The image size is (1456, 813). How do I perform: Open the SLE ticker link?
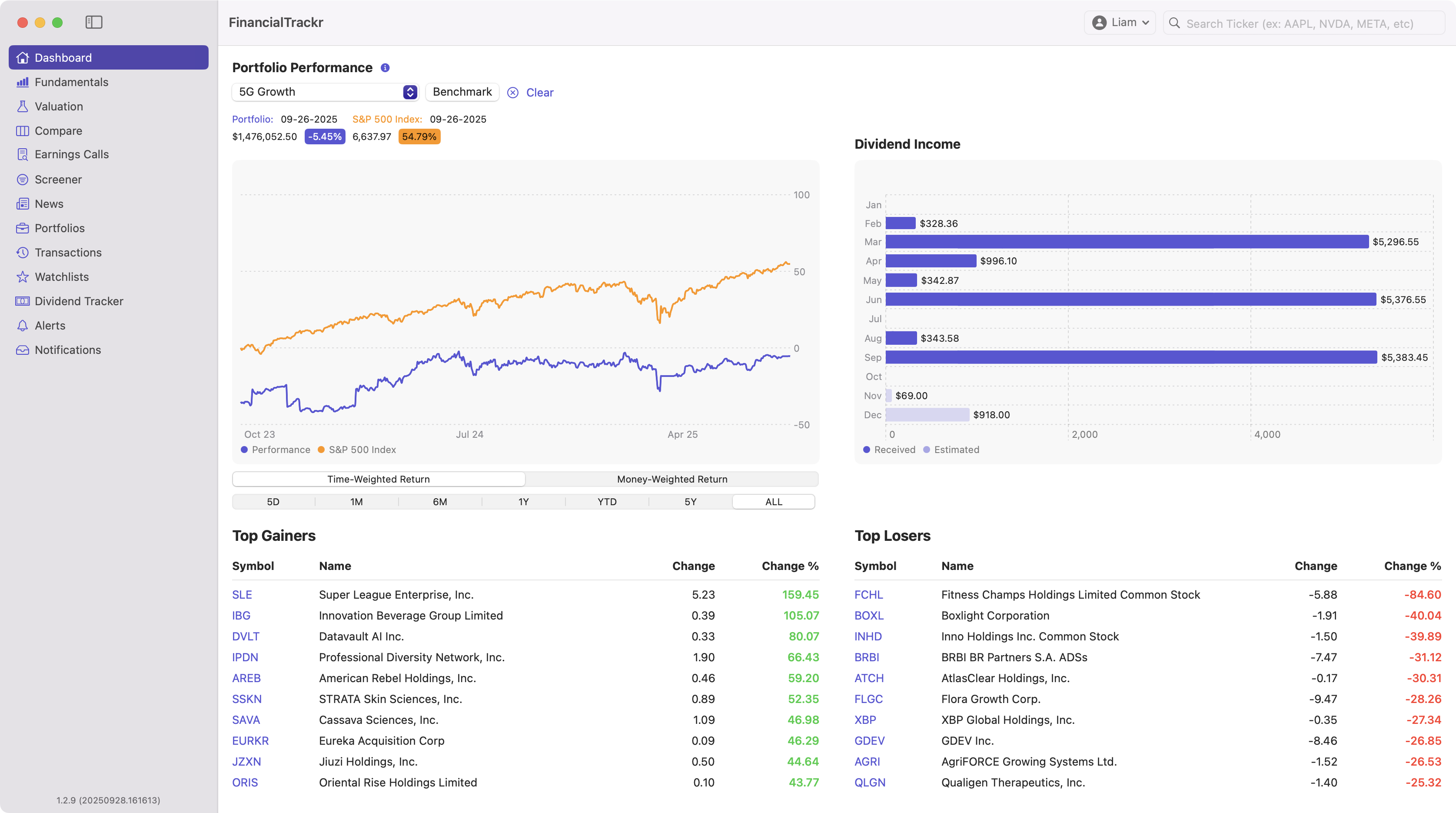click(x=242, y=594)
